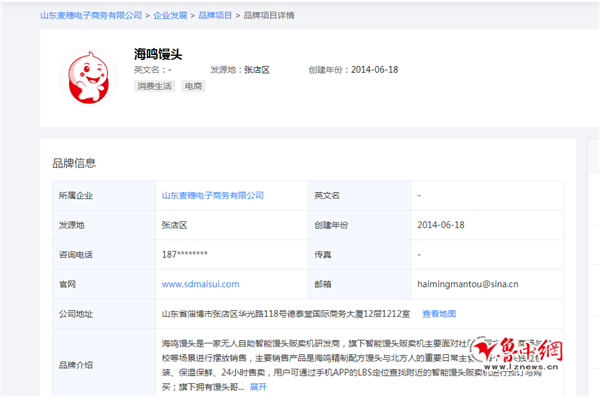Click the 邮箱 label cell
Image resolution: width=600 pixels, height=397 pixels.
coord(359,284)
